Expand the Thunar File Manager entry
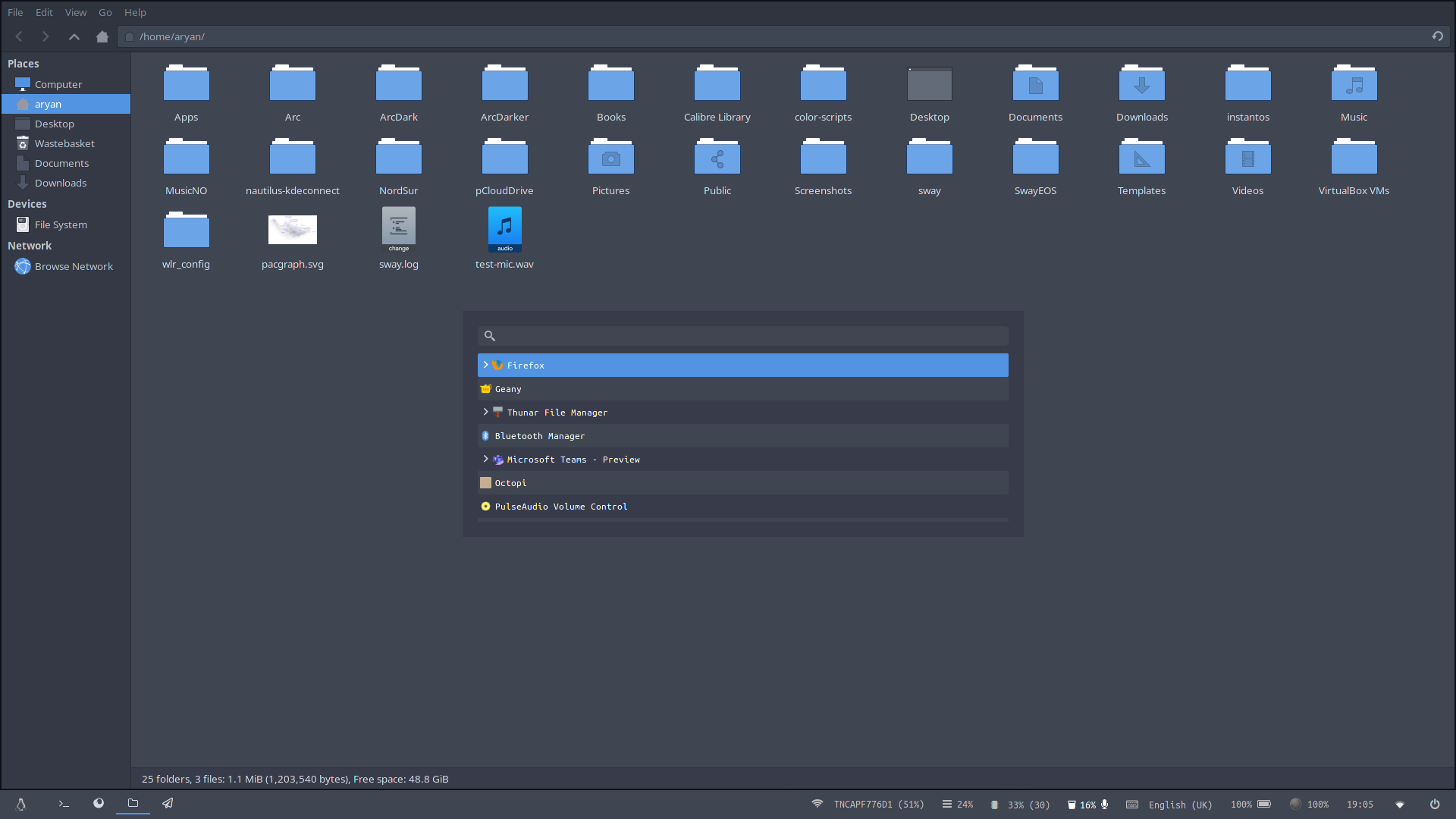1456x819 pixels. (x=485, y=412)
